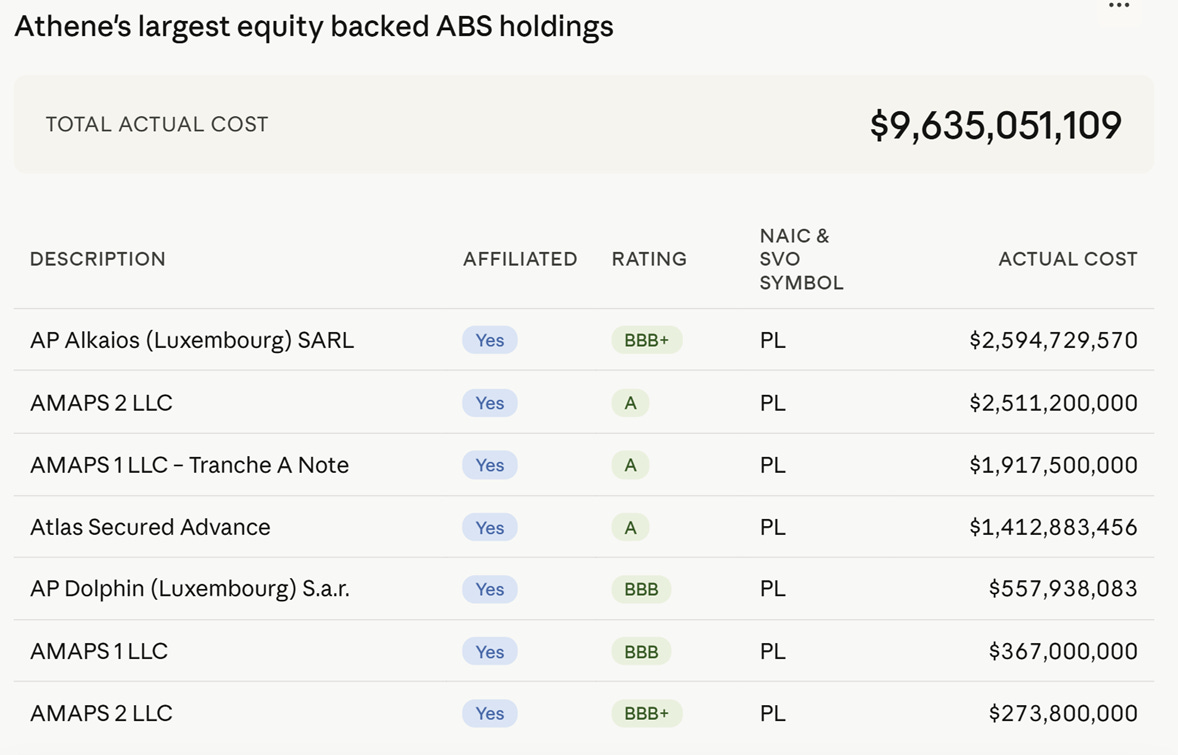Click the A rating for Atlas Secured Advance

tap(630, 527)
